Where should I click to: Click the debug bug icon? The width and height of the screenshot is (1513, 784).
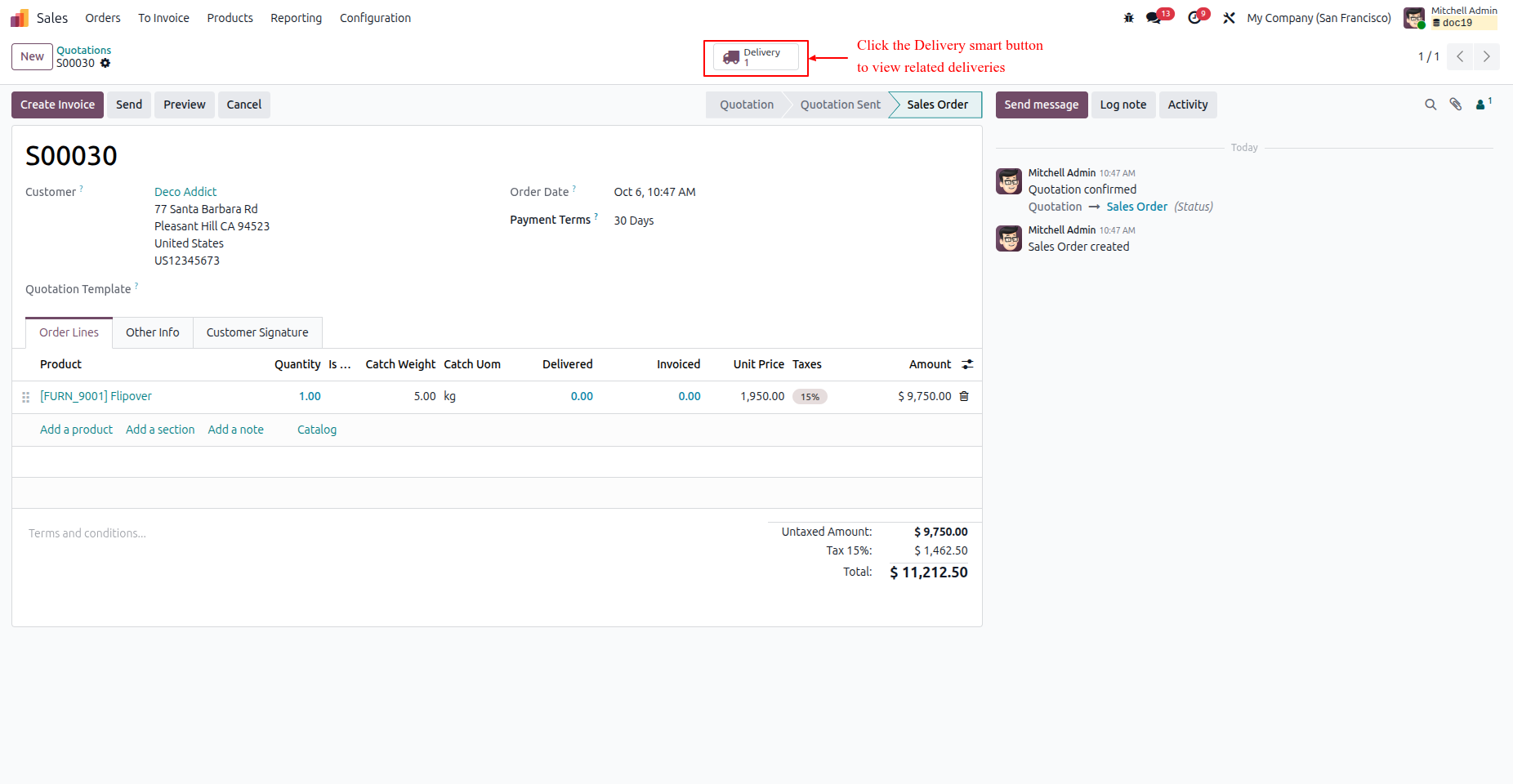click(1129, 18)
